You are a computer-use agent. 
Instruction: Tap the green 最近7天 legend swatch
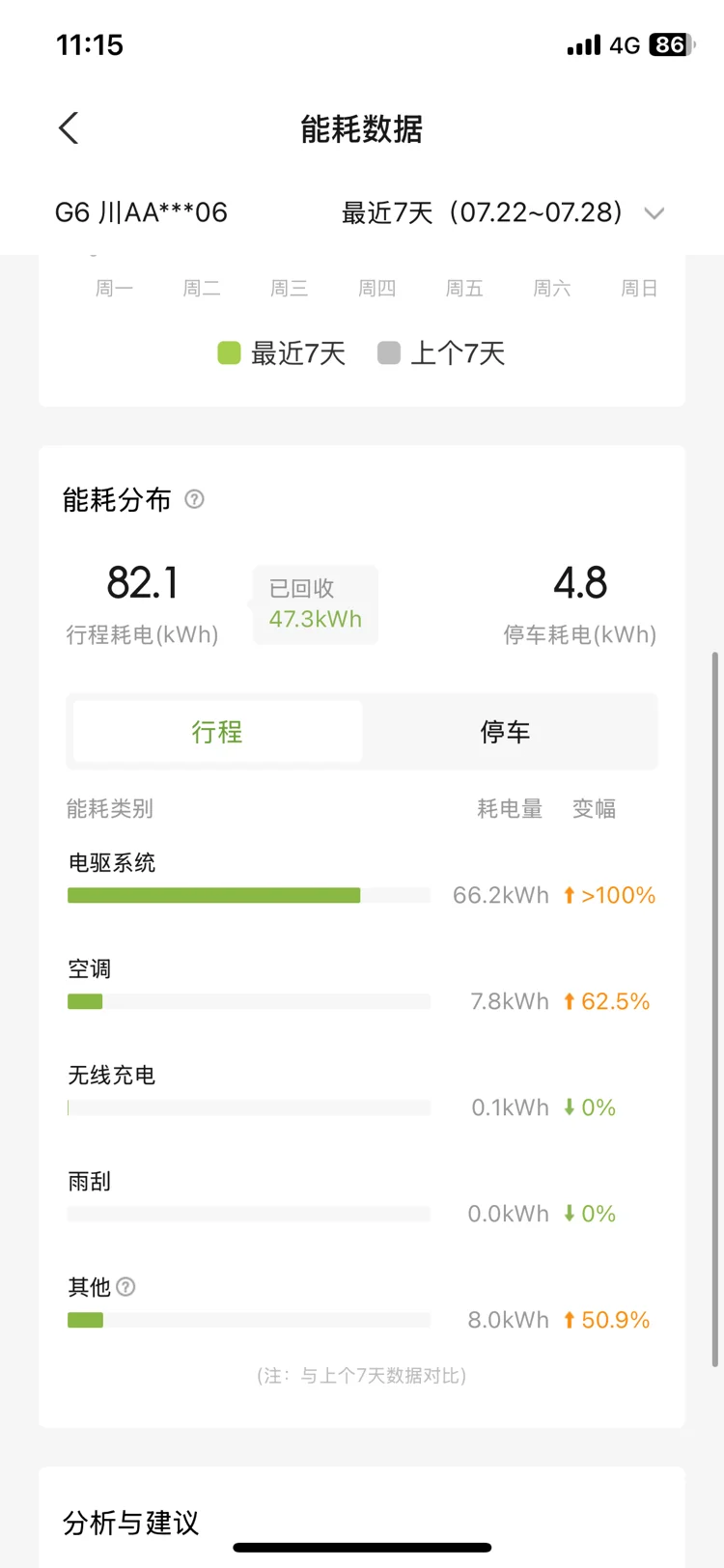pyautogui.click(x=229, y=353)
